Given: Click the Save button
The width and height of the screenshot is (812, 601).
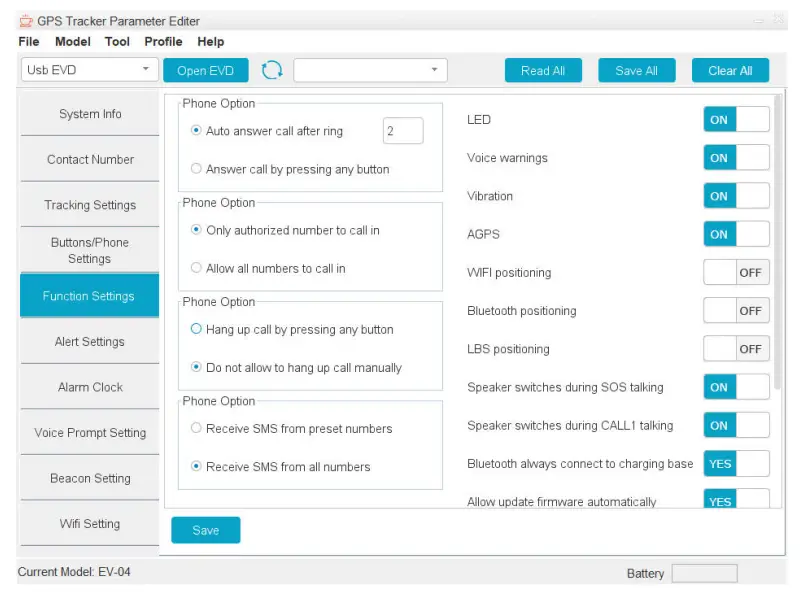Looking at the screenshot, I should [206, 530].
